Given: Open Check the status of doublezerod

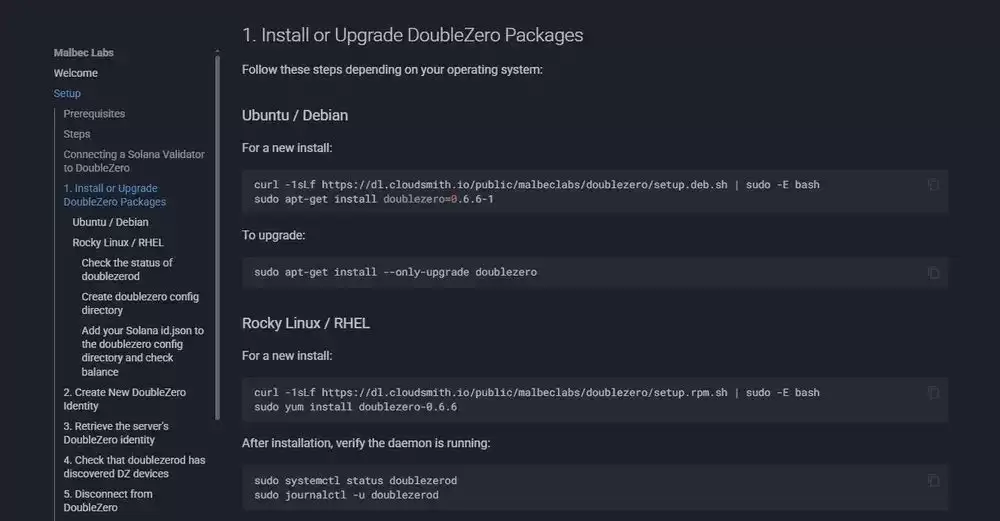Looking at the screenshot, I should (x=127, y=269).
